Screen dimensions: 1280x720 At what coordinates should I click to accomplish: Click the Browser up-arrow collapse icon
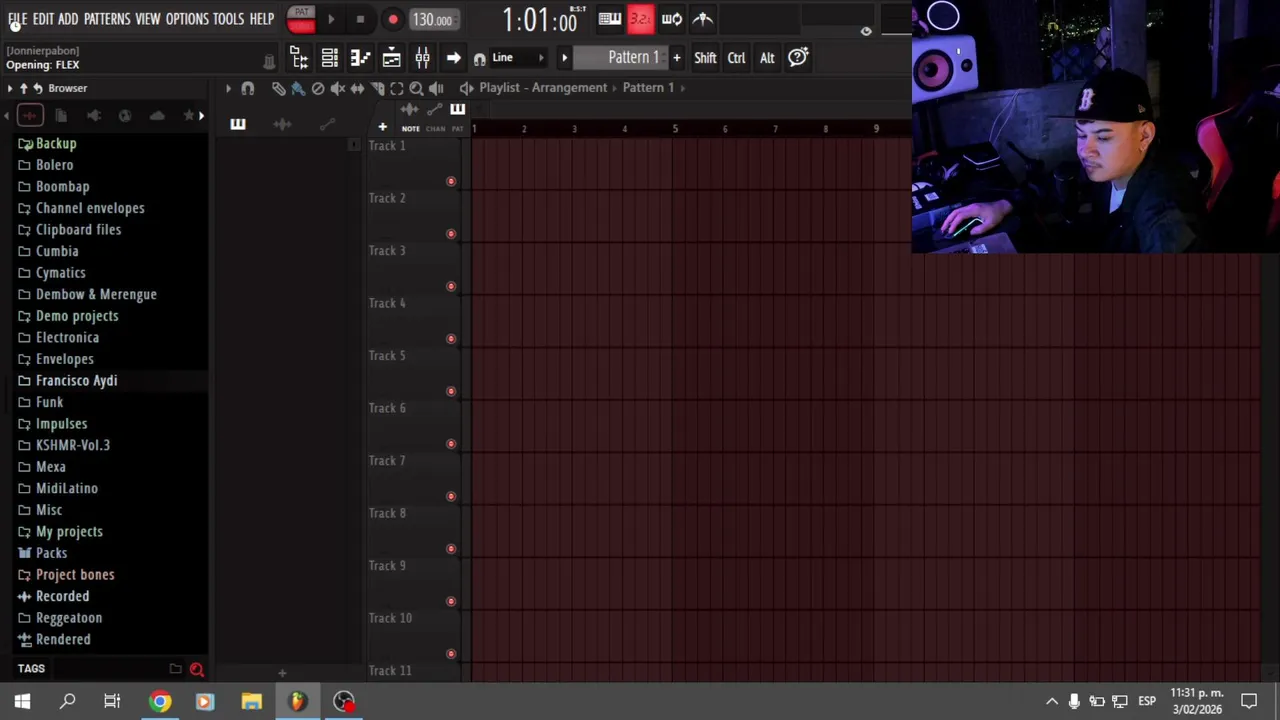[24, 88]
